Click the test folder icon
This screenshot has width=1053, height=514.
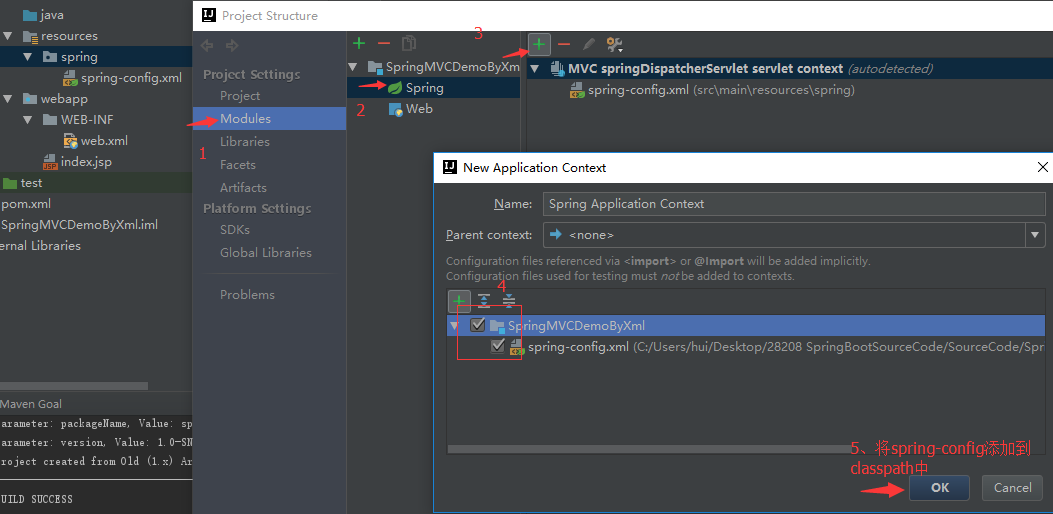click(10, 183)
